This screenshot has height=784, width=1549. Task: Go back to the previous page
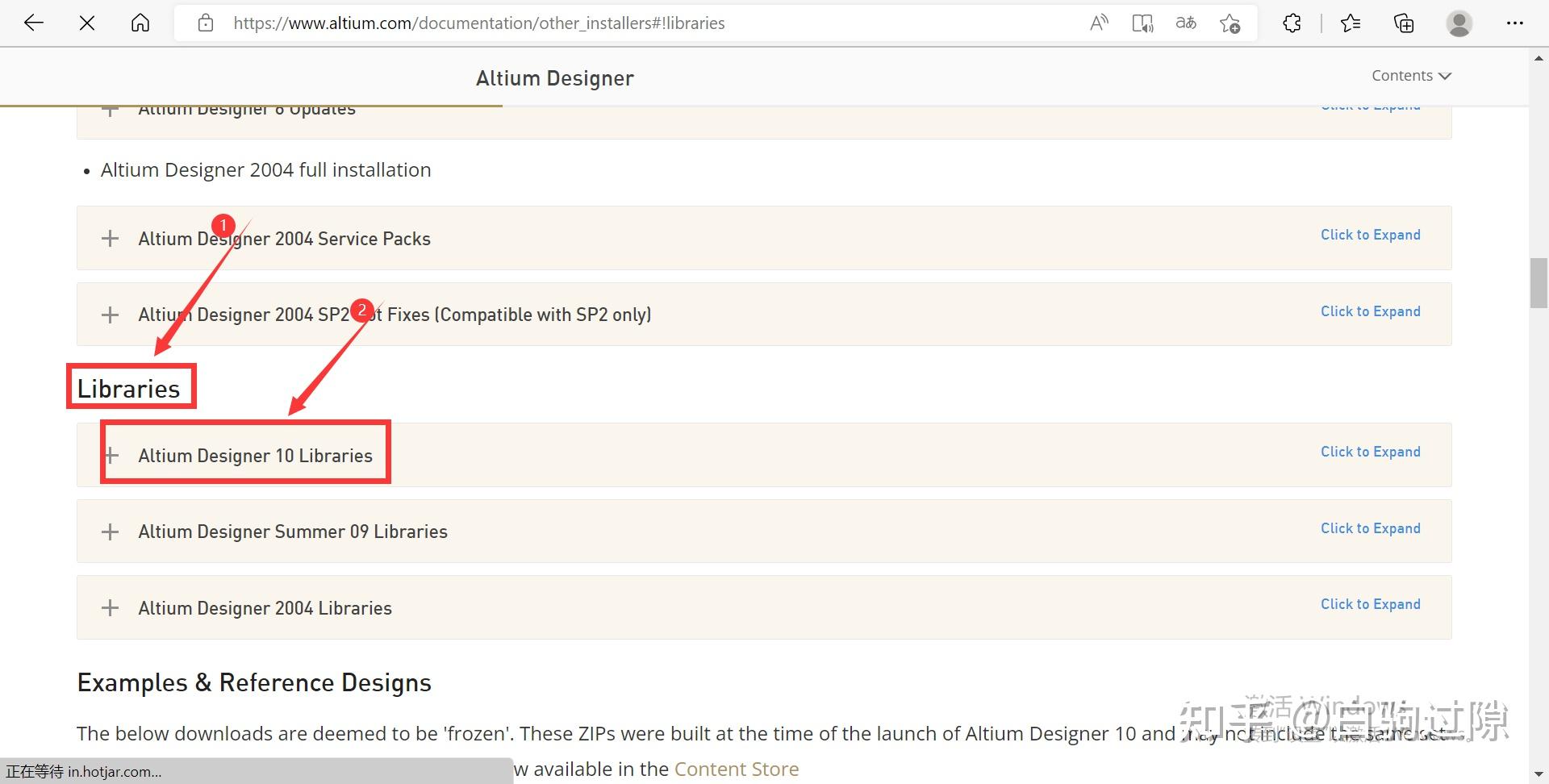(x=34, y=23)
